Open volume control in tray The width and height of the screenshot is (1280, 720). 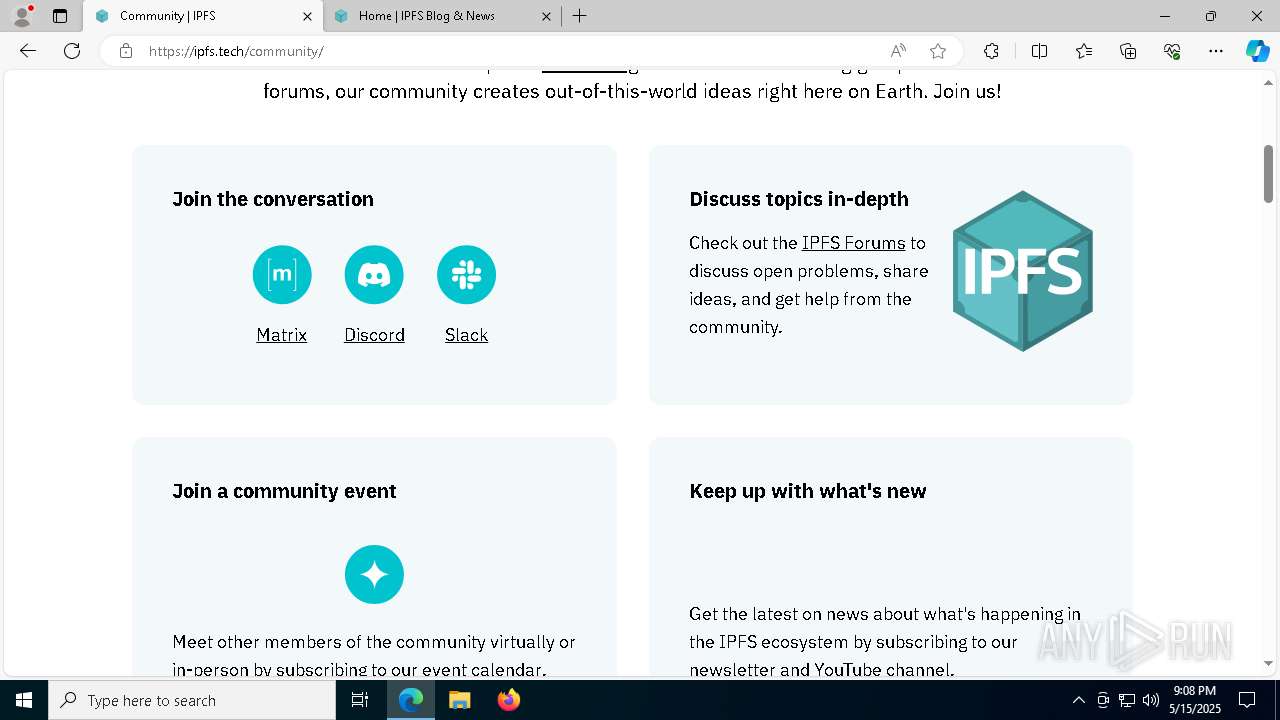[x=1151, y=700]
